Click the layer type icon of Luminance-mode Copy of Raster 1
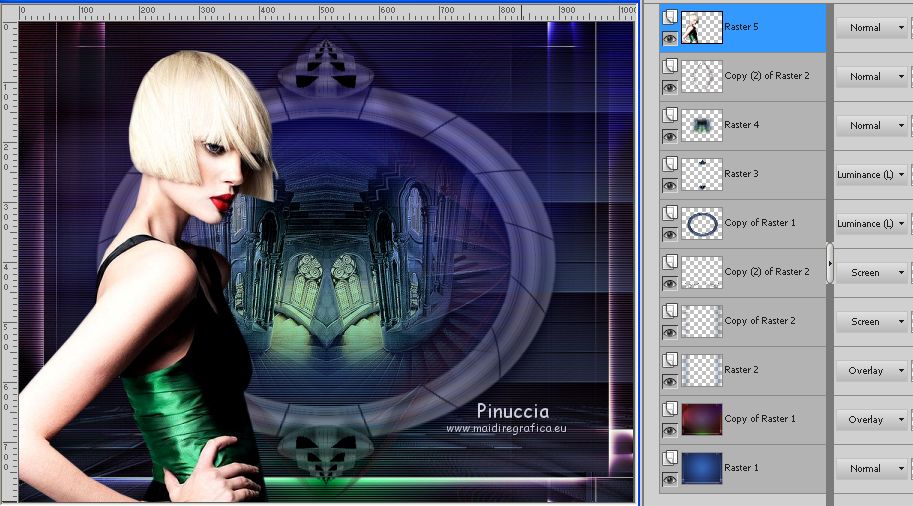 [670, 213]
